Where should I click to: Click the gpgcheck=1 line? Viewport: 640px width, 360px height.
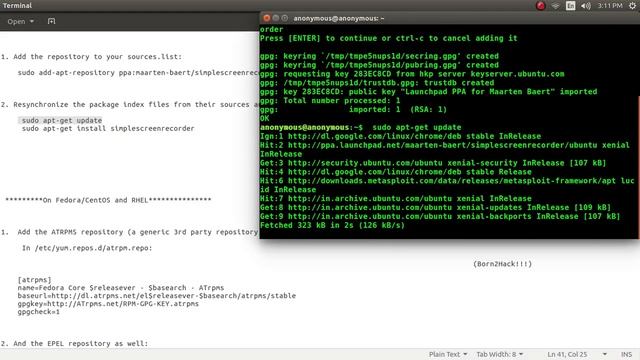pos(39,312)
